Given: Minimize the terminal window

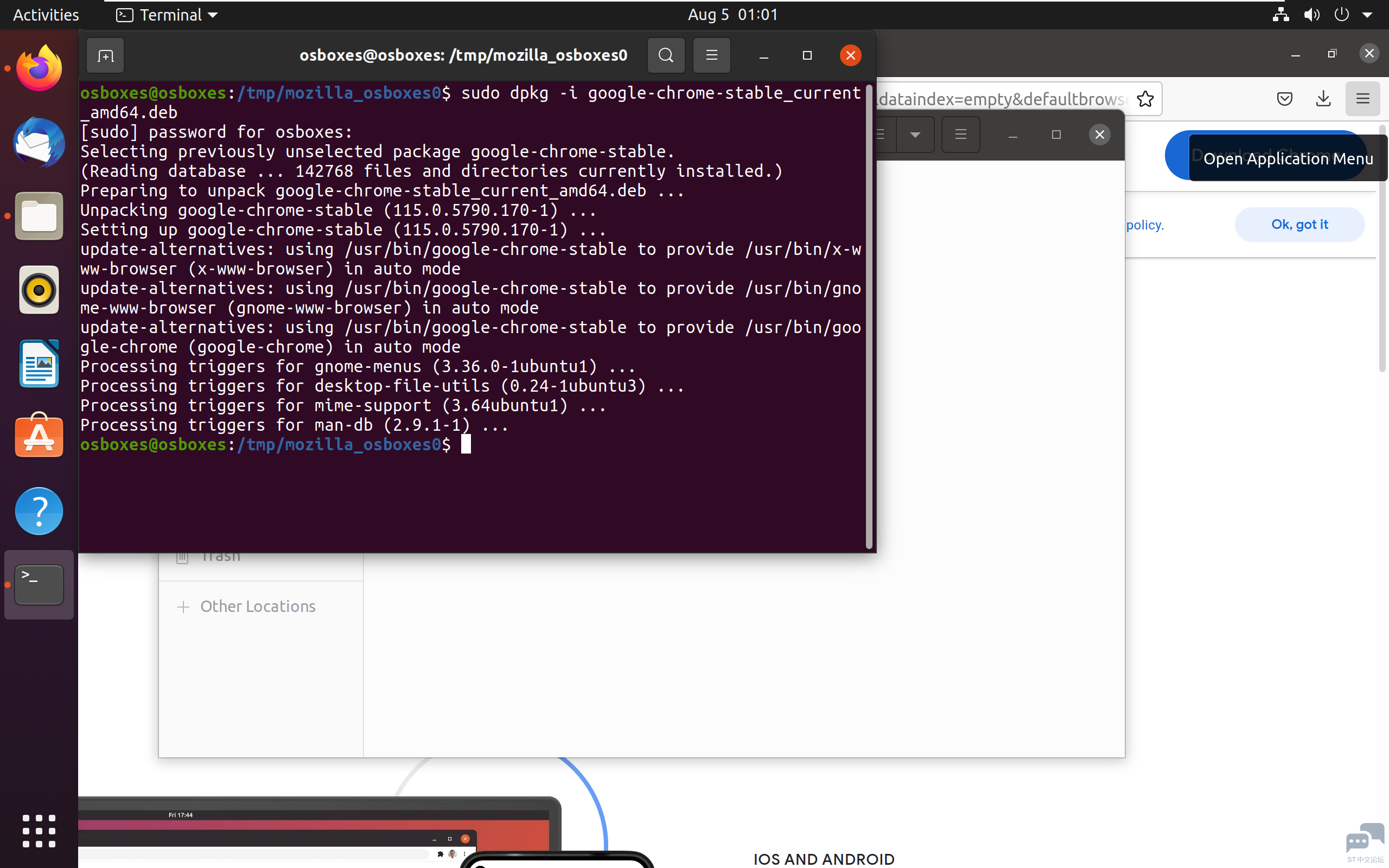Looking at the screenshot, I should pos(763,56).
